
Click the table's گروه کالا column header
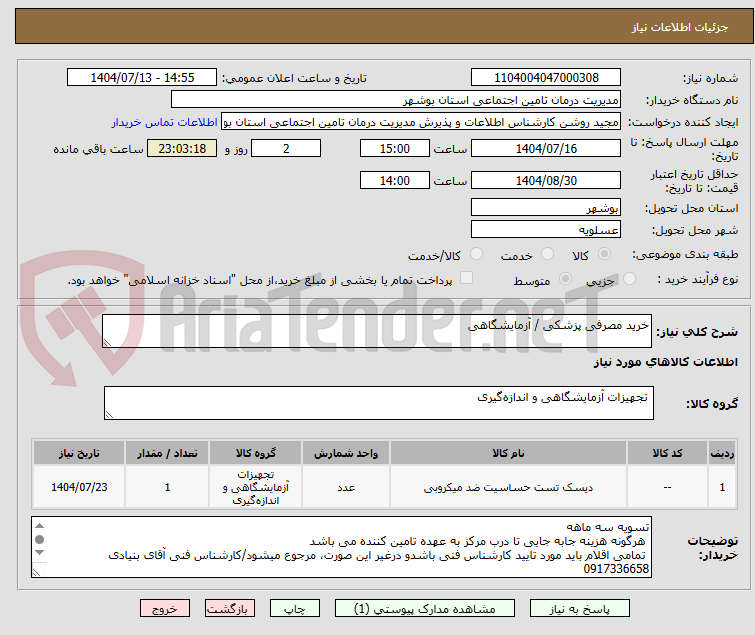[256, 453]
